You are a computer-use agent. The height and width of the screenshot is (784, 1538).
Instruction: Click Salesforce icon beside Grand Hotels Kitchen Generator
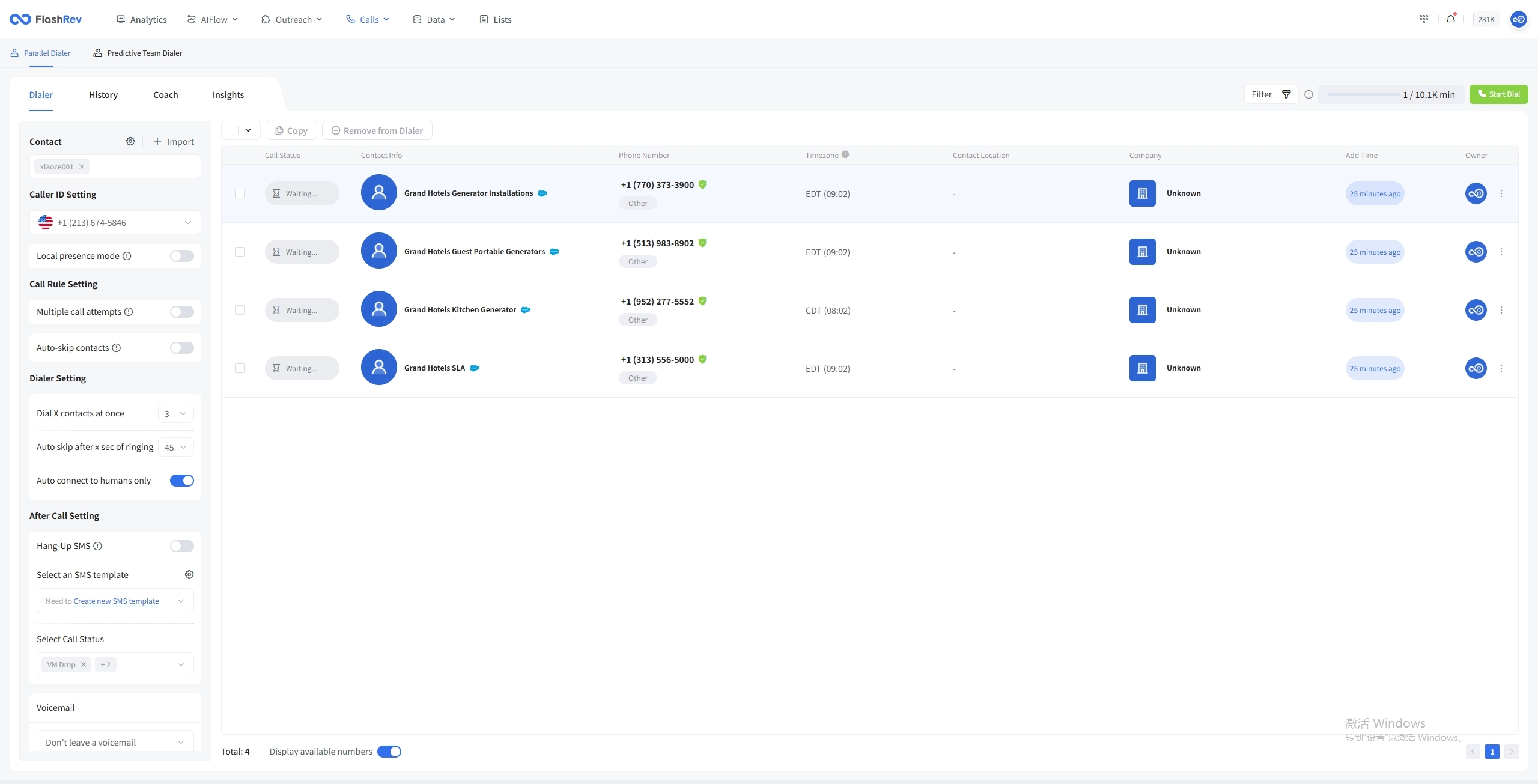526,310
